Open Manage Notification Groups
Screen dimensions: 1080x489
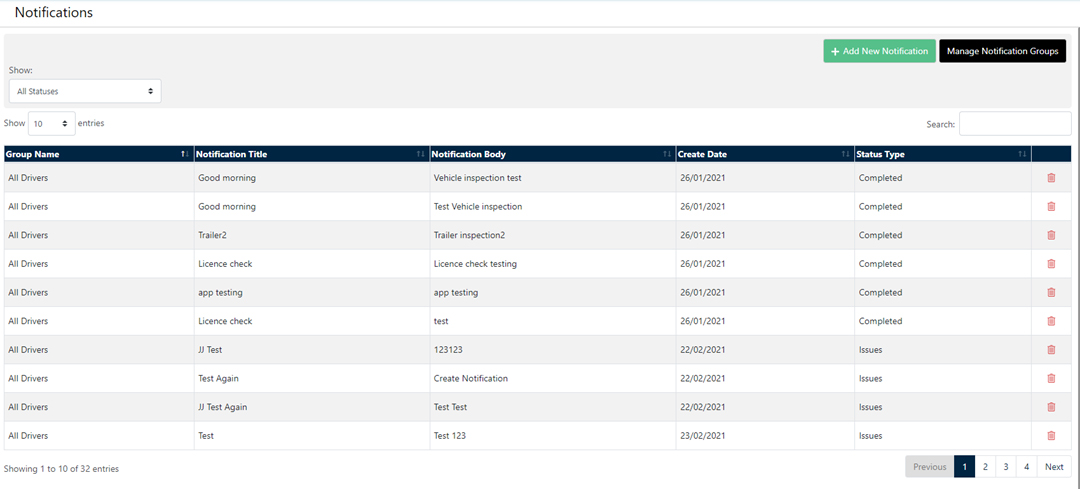tap(1002, 51)
